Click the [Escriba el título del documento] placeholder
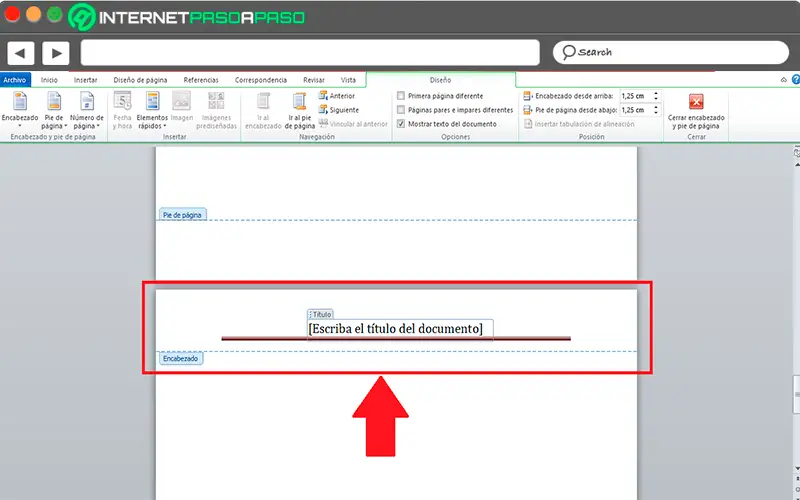Viewport: 800px width, 500px height. (395, 329)
